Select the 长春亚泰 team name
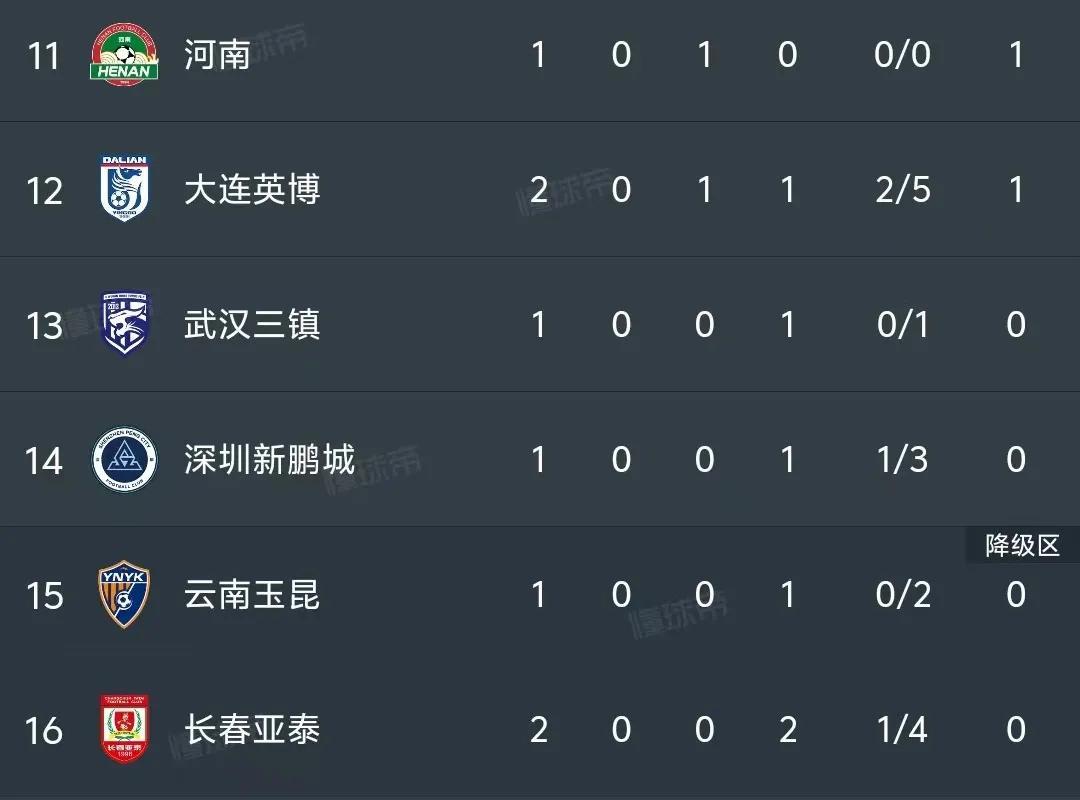Image resolution: width=1080 pixels, height=800 pixels. (x=251, y=730)
